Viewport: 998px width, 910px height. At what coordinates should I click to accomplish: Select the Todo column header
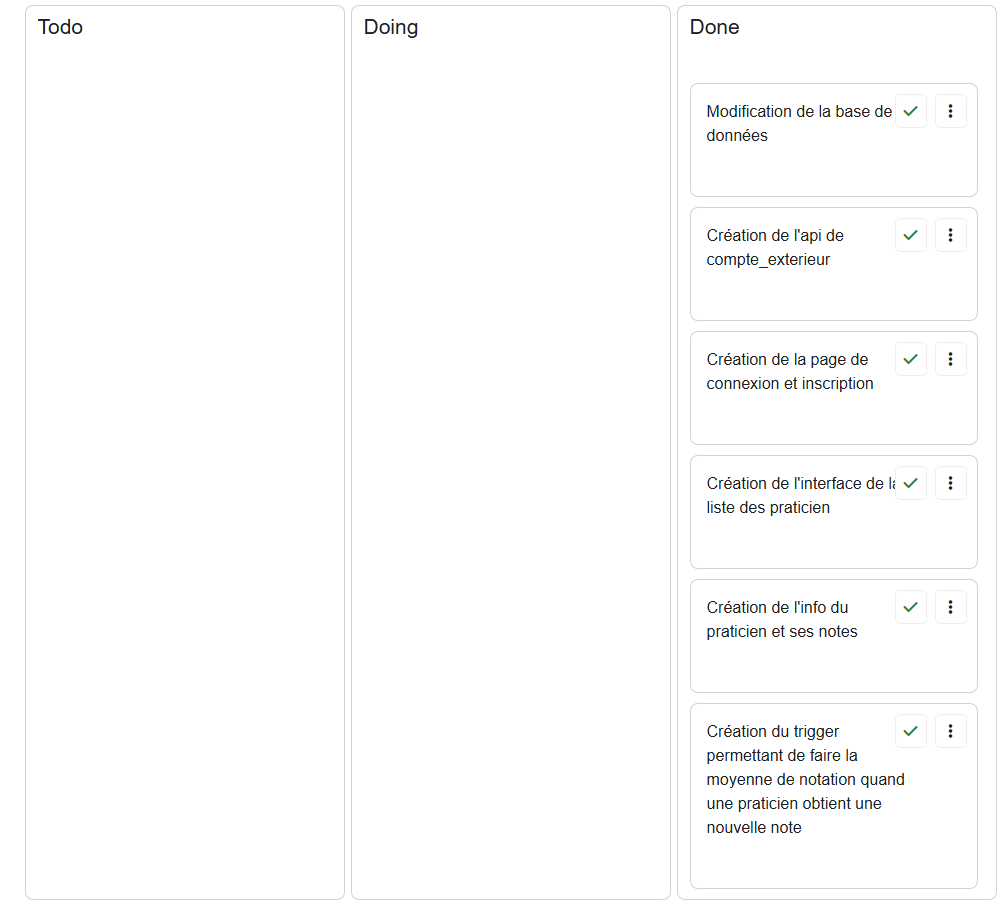(x=60, y=27)
